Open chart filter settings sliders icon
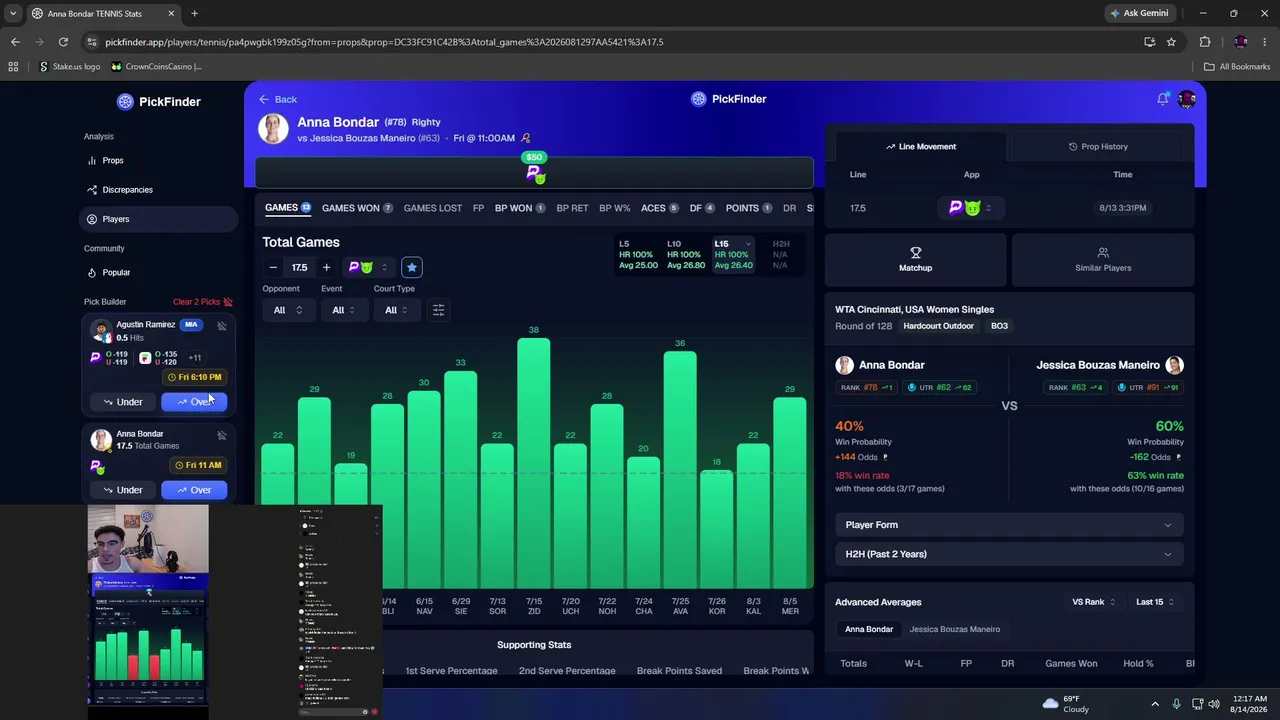Screen dimensions: 1280x720 point(438,310)
